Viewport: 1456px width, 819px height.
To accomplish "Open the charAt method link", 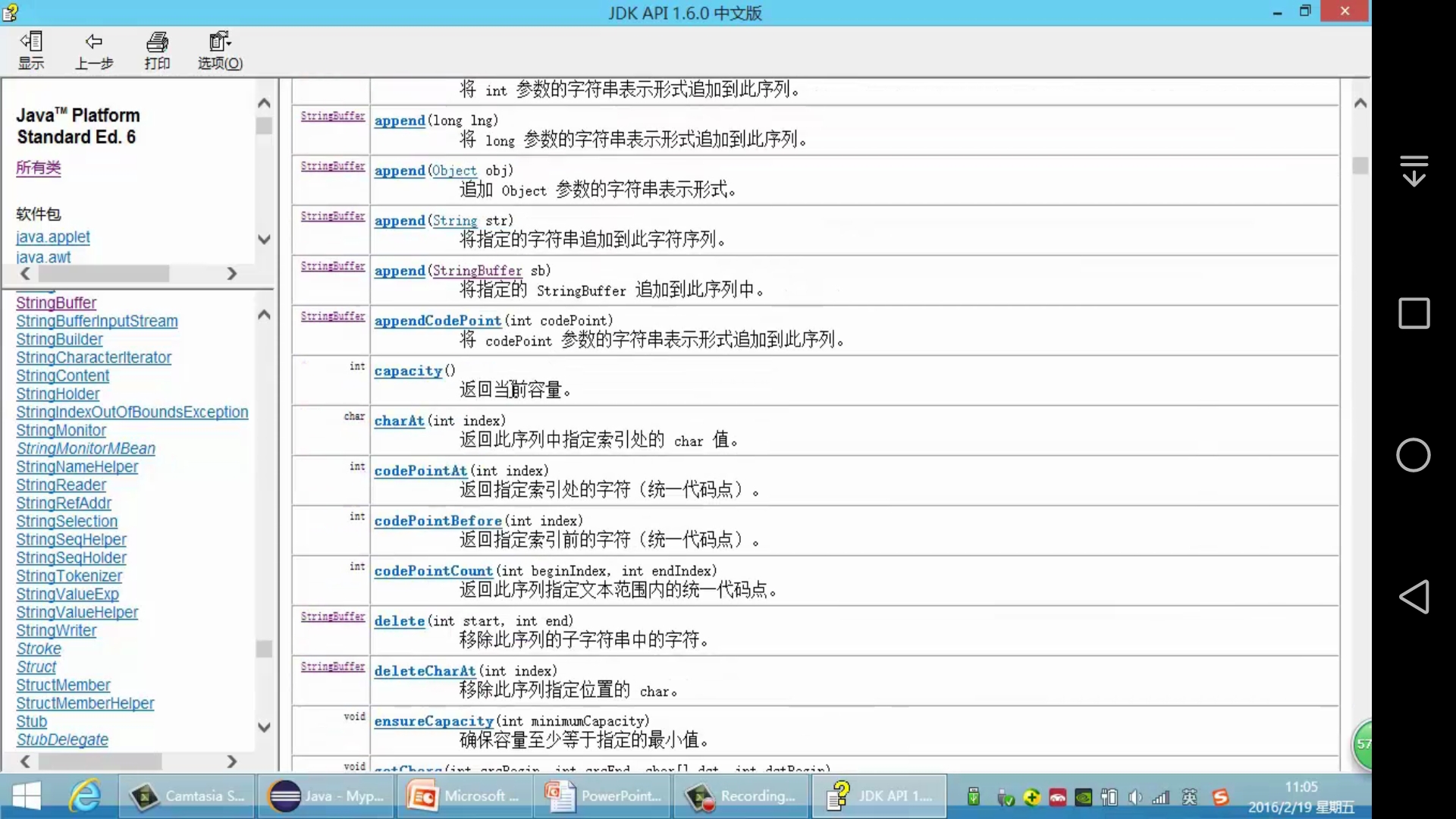I will 399,421.
